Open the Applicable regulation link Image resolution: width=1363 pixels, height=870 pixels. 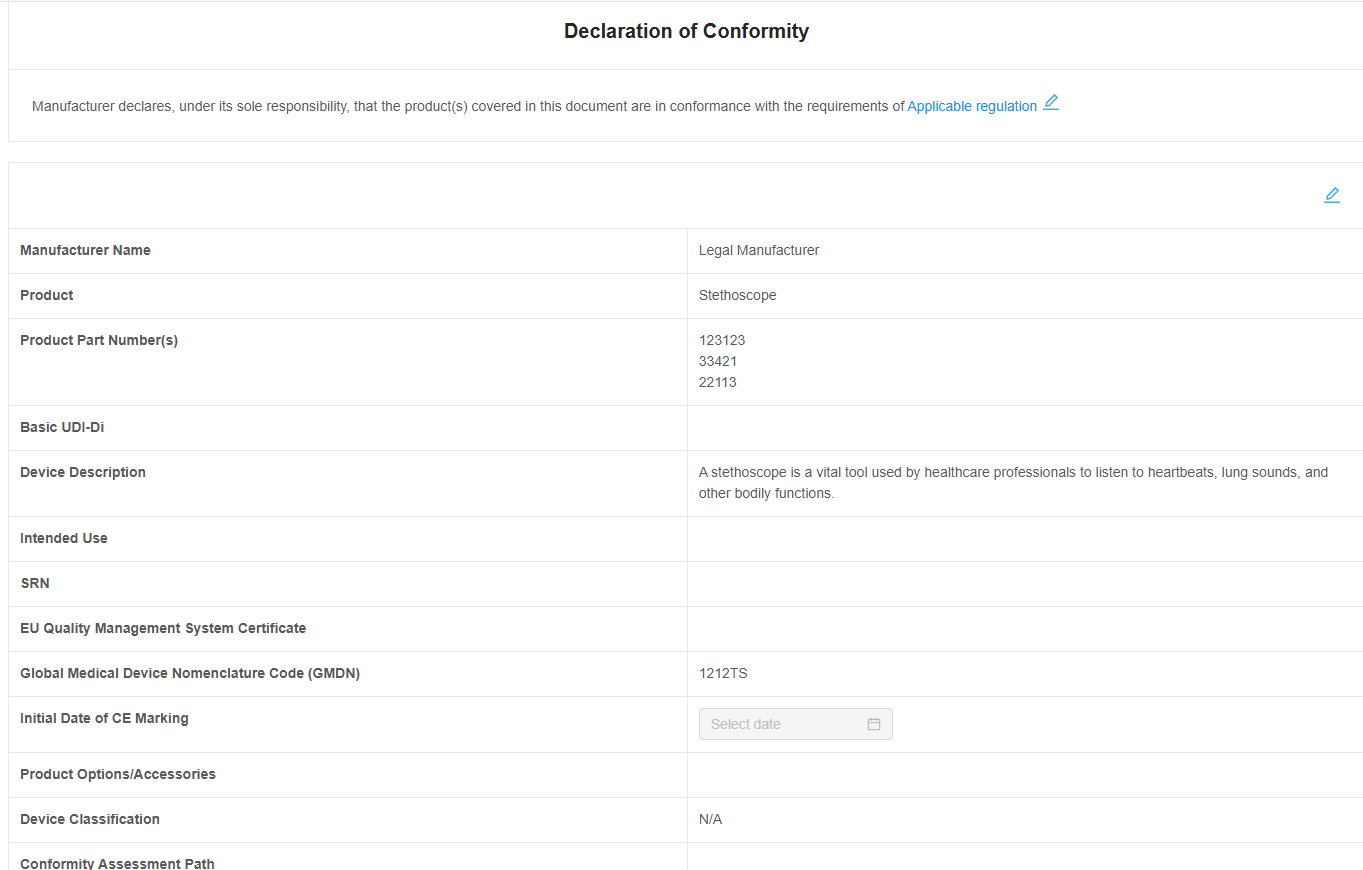[x=971, y=107]
